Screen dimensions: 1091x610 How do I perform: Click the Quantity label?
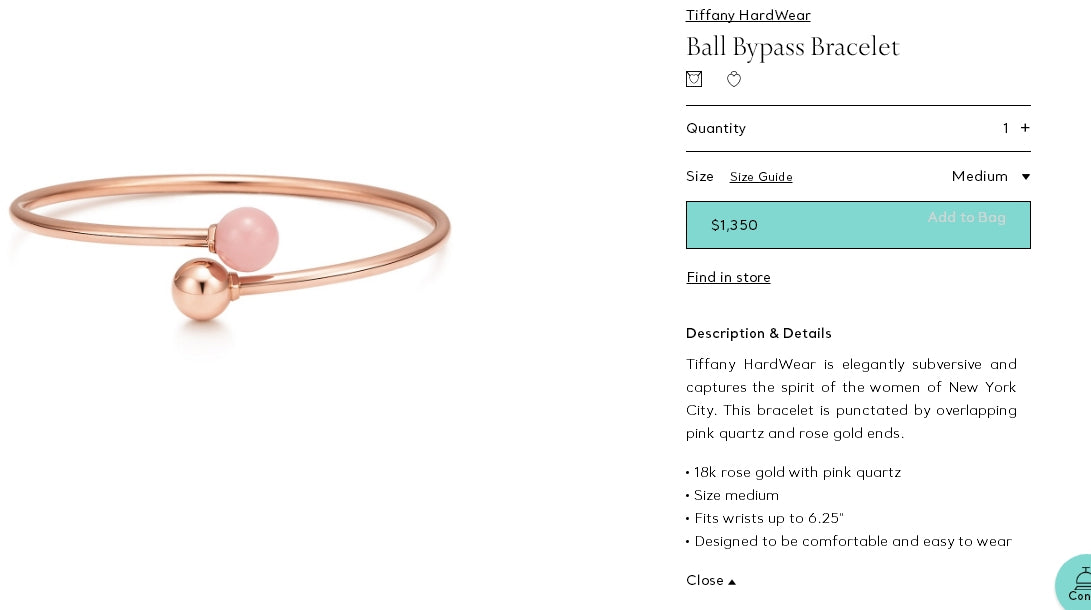pyautogui.click(x=716, y=128)
